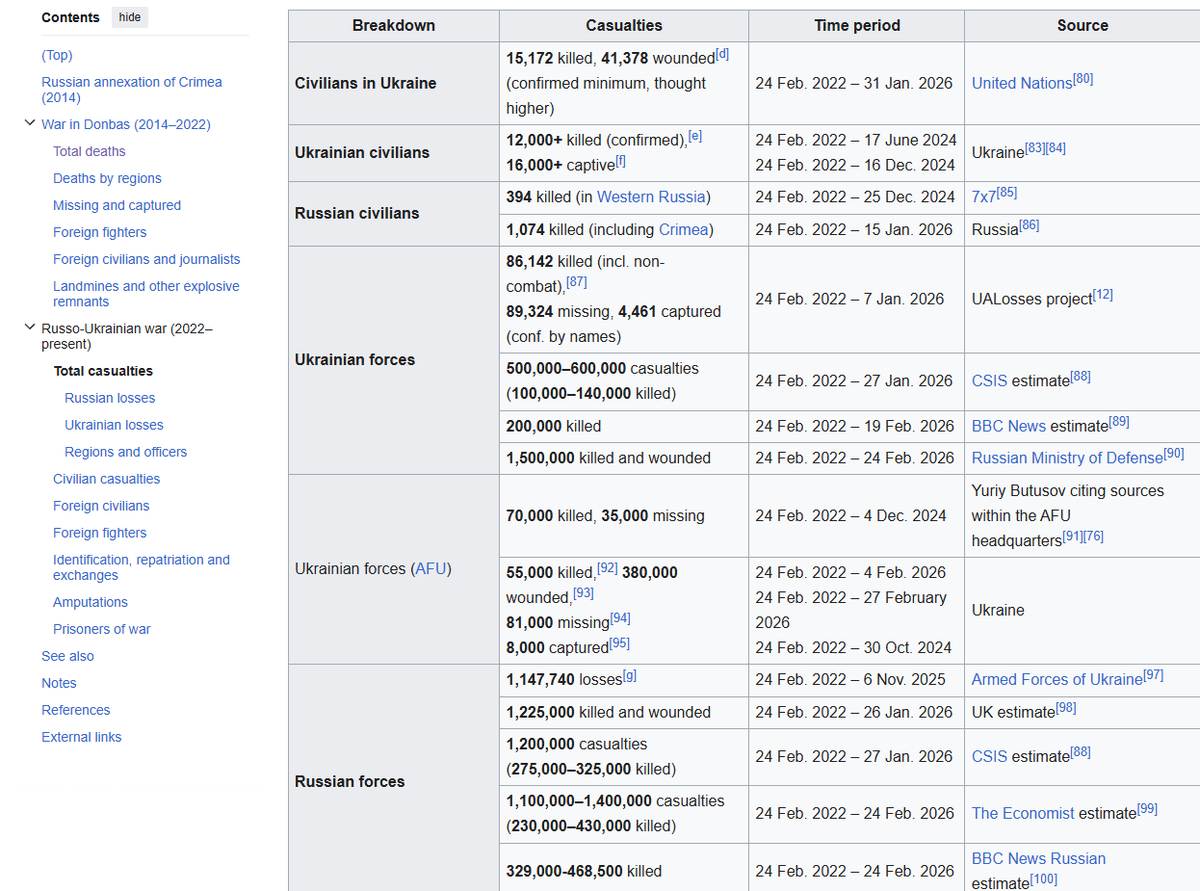
Task: Follow the Western Russia link
Action: [x=651, y=197]
